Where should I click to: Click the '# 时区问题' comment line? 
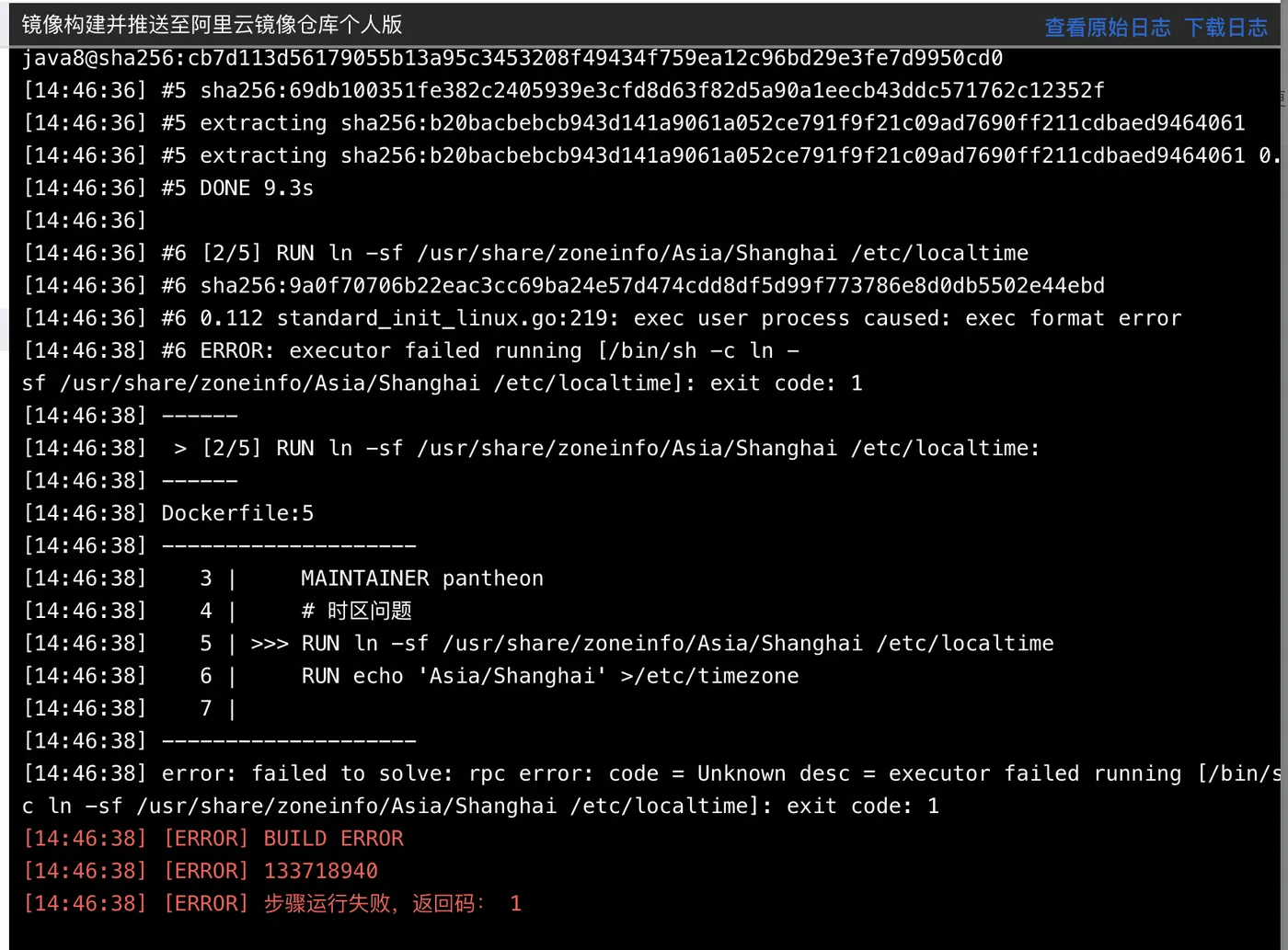[x=218, y=611]
